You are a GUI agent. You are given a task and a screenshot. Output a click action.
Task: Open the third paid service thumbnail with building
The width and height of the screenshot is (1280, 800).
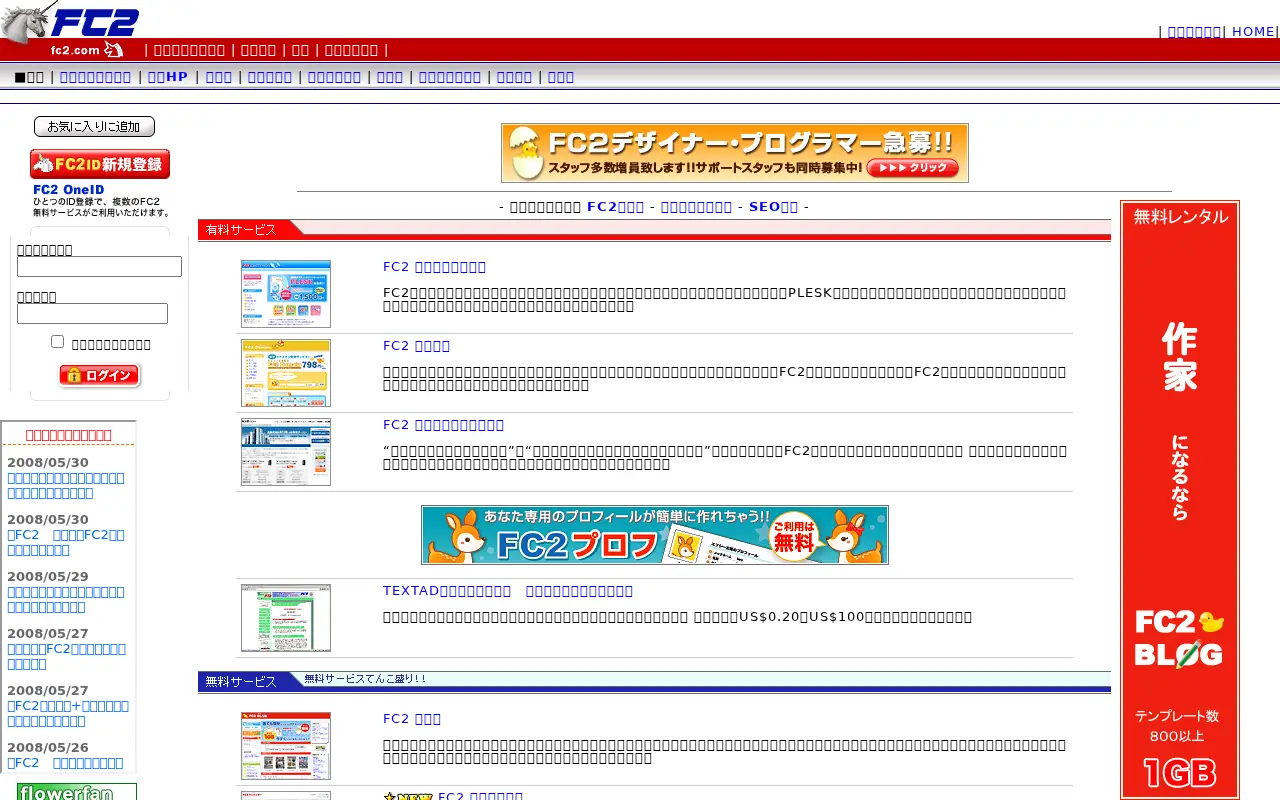286,452
